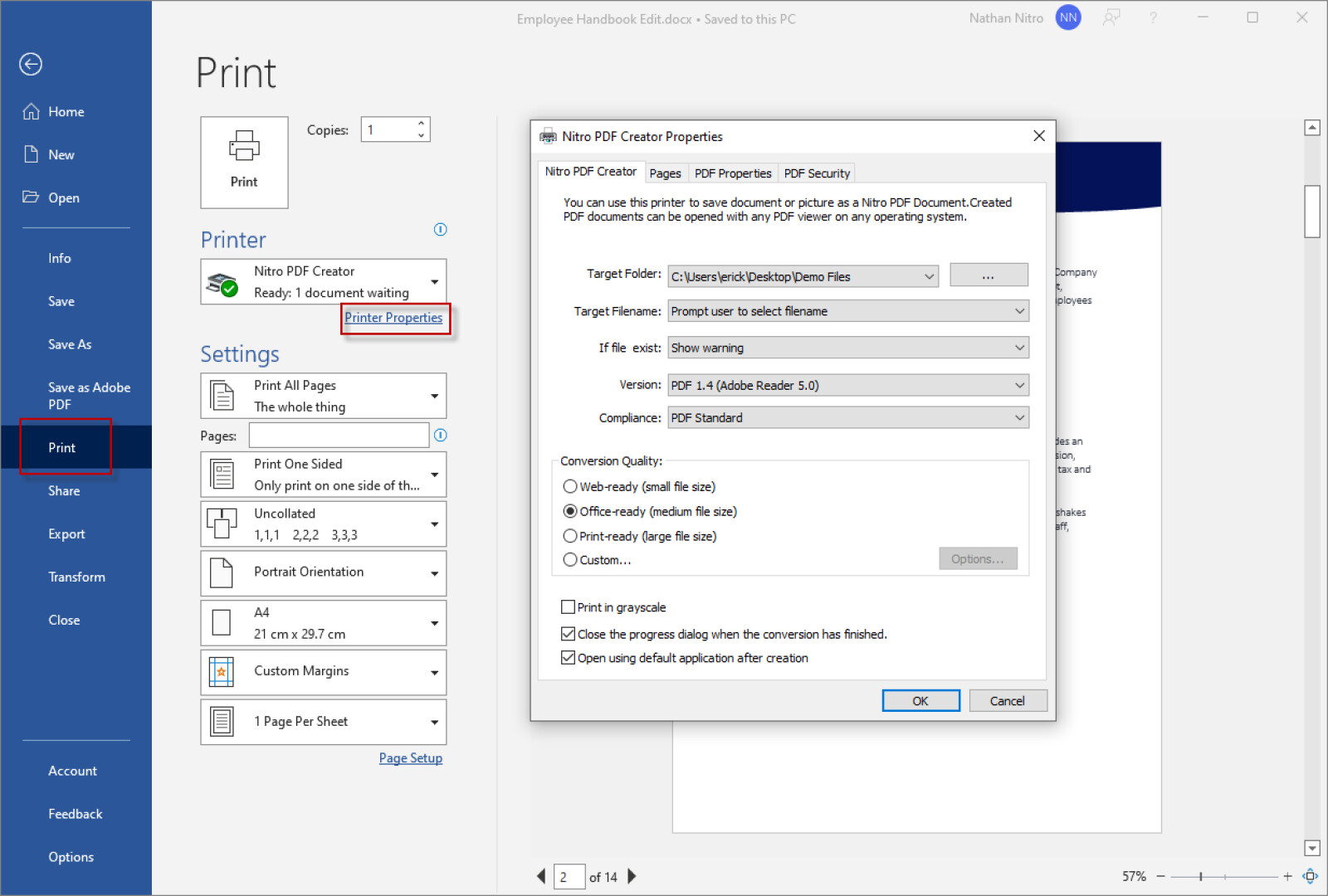Open the Target Filename dropdown
Screen dimensions: 1328x896
[1019, 310]
